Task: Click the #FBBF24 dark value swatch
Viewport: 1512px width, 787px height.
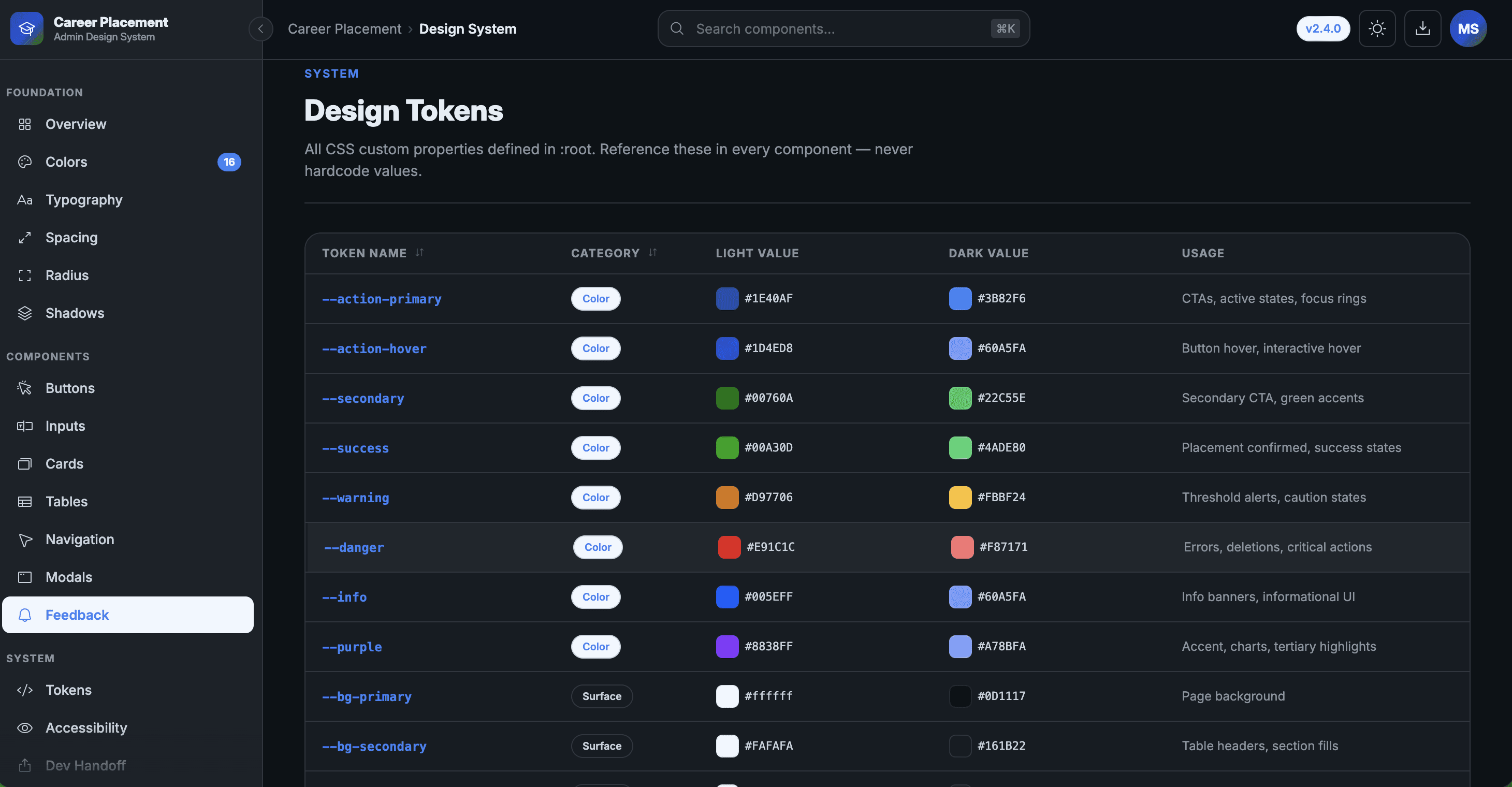Action: click(x=960, y=498)
